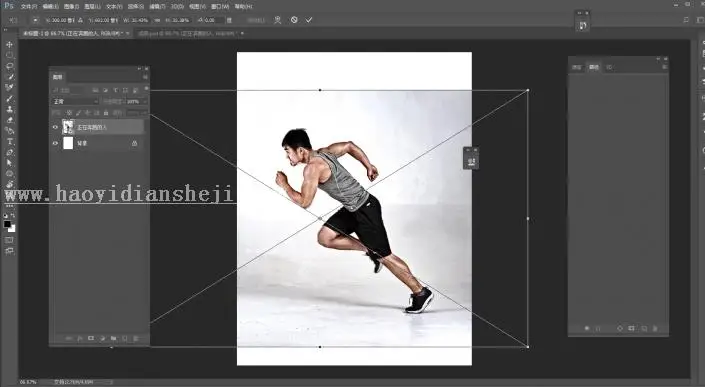
Task: Cancel the transform in options bar
Action: tap(294, 20)
